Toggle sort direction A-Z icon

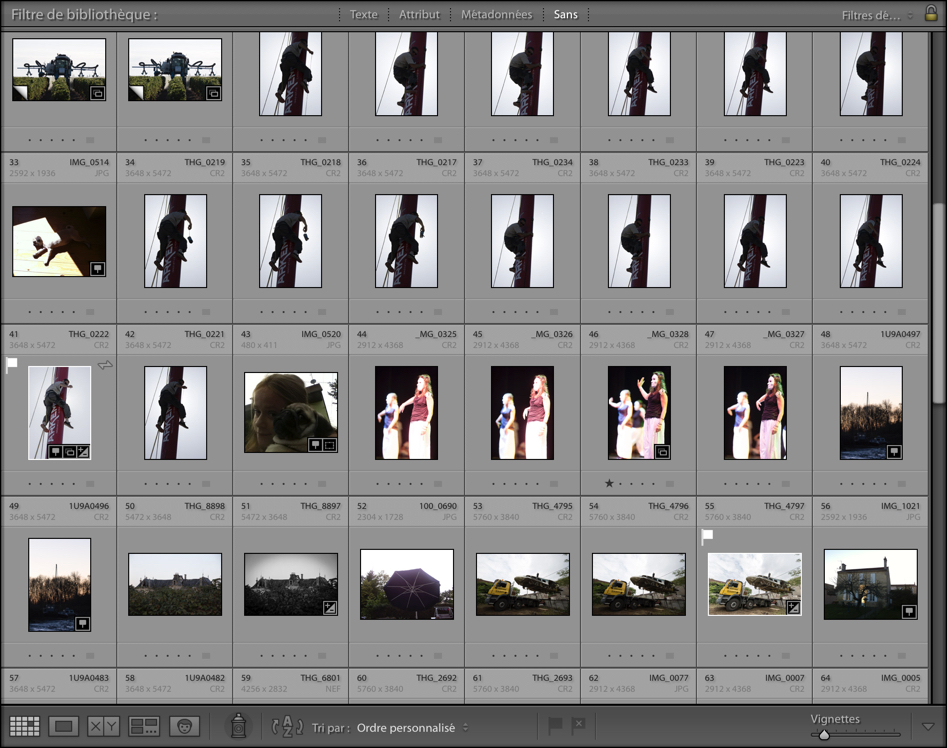pos(287,726)
